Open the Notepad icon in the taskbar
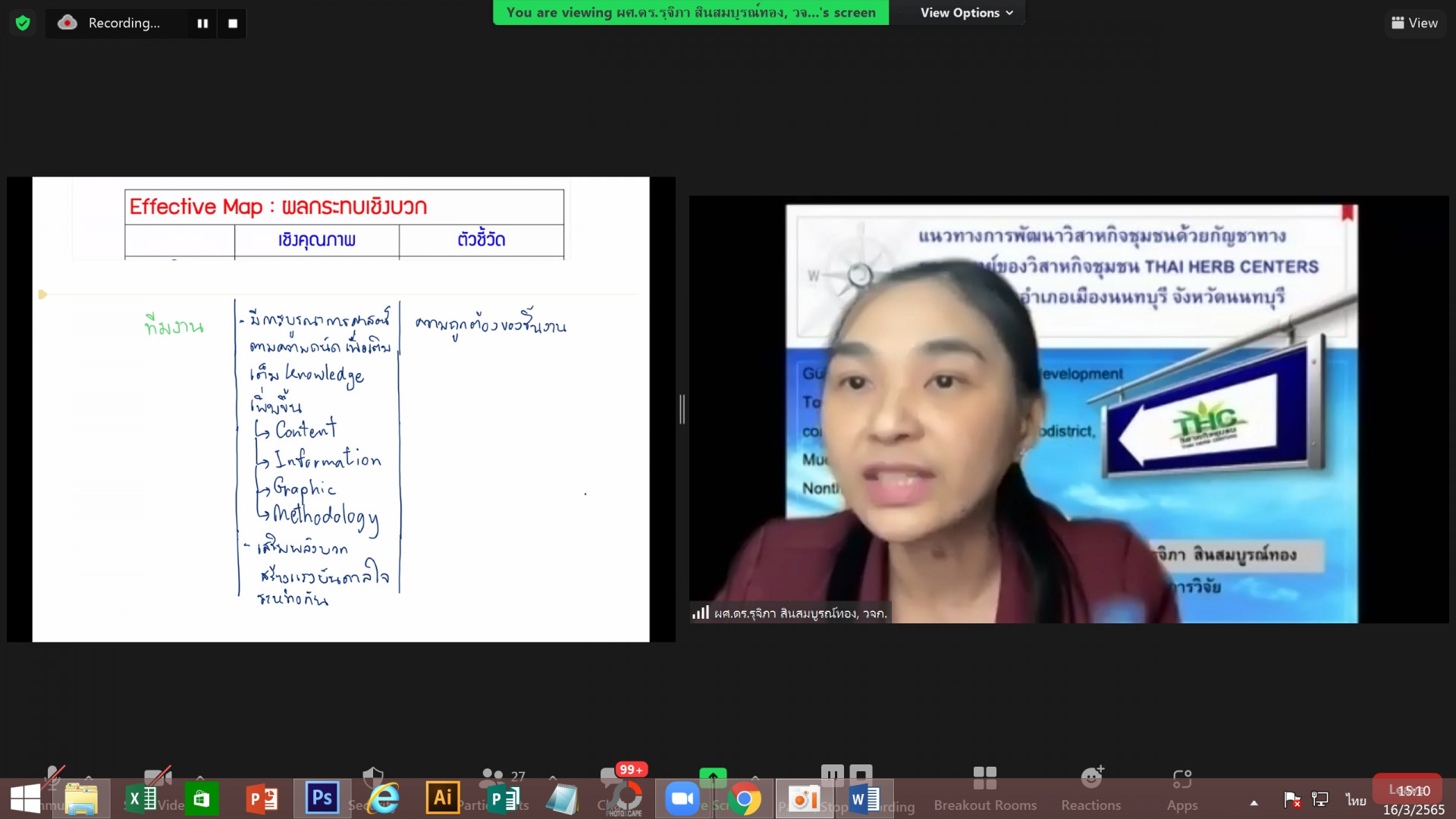The image size is (1456, 819). click(x=563, y=799)
